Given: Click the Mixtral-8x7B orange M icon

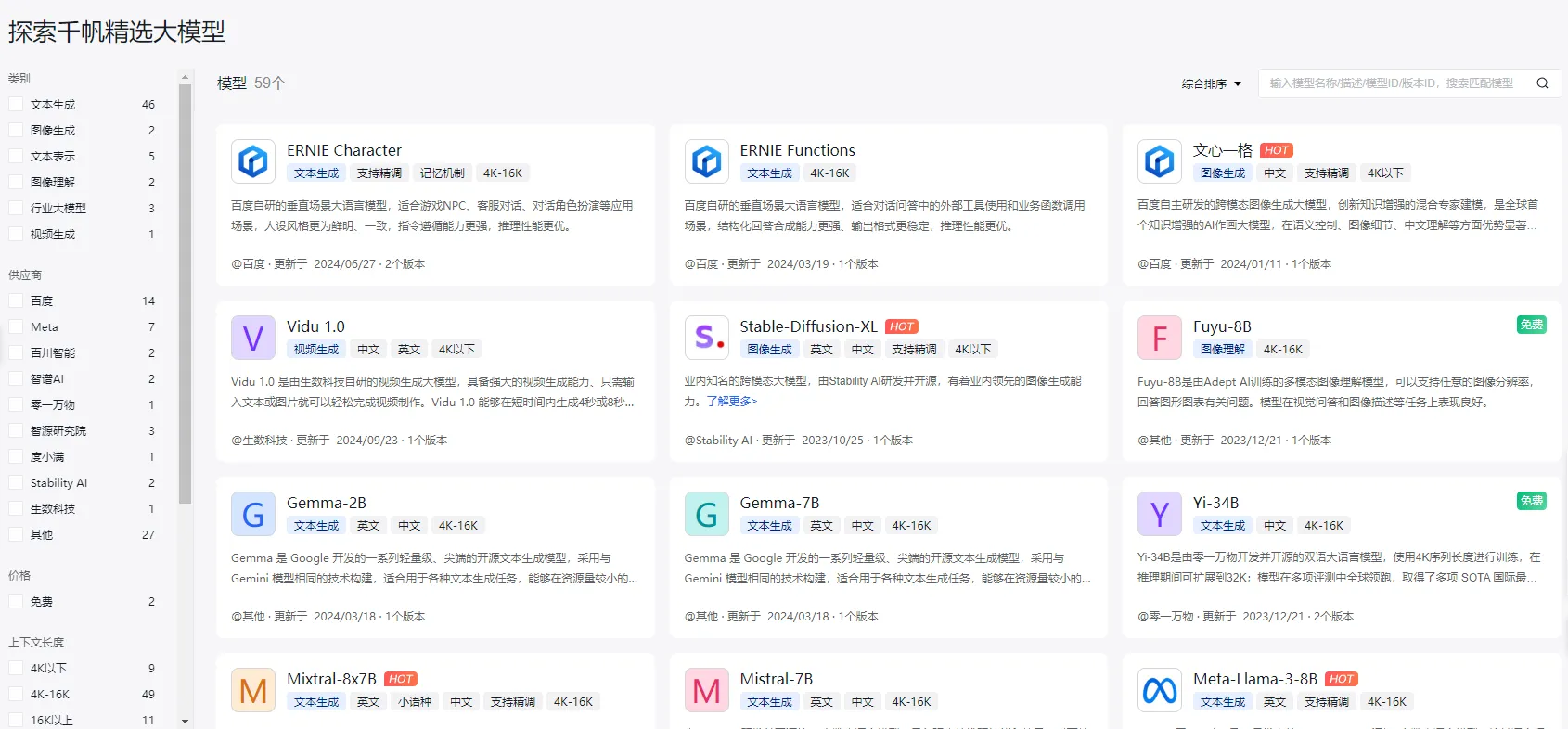Looking at the screenshot, I should tap(253, 690).
